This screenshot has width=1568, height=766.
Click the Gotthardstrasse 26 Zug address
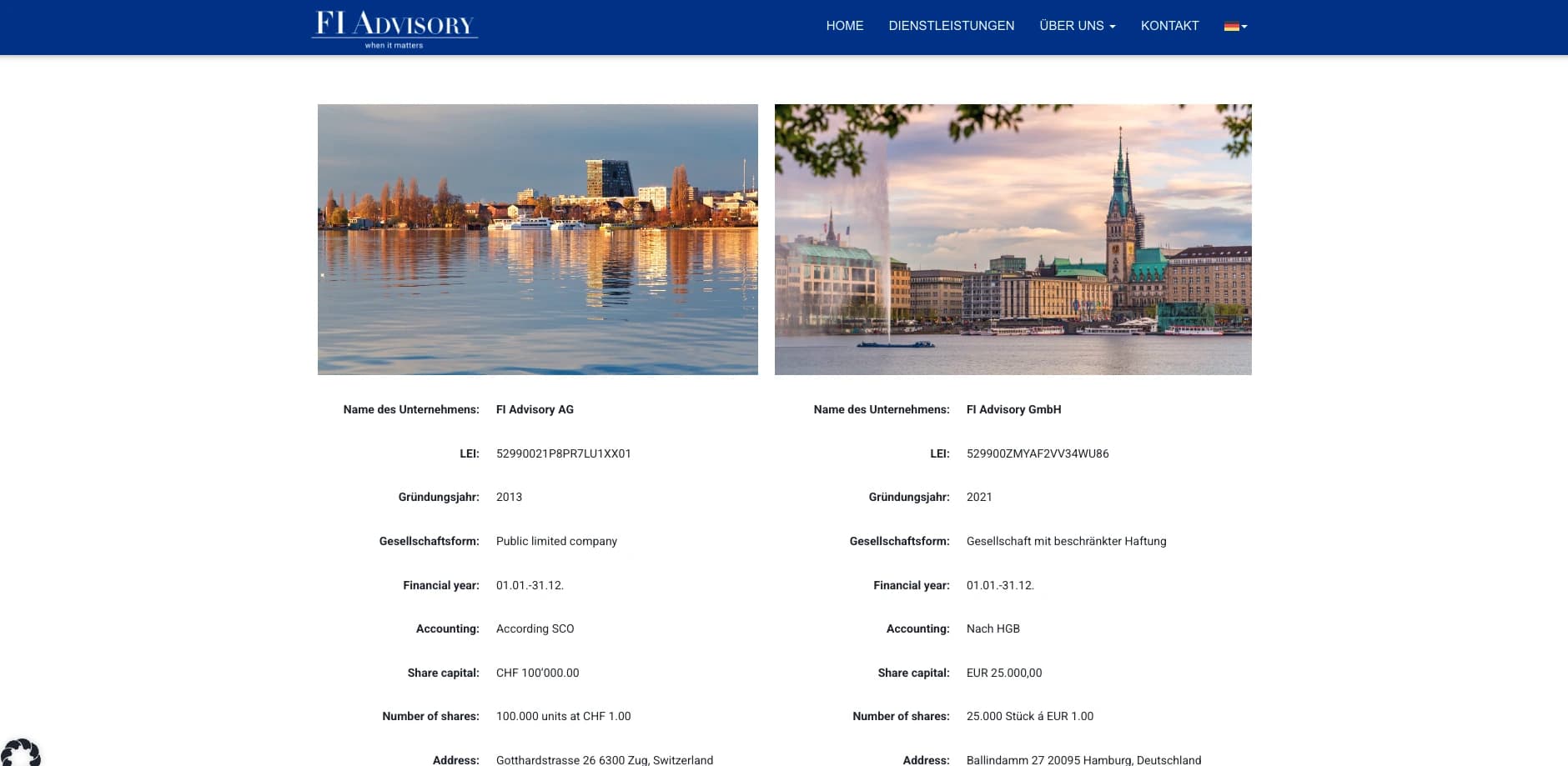pos(604,760)
